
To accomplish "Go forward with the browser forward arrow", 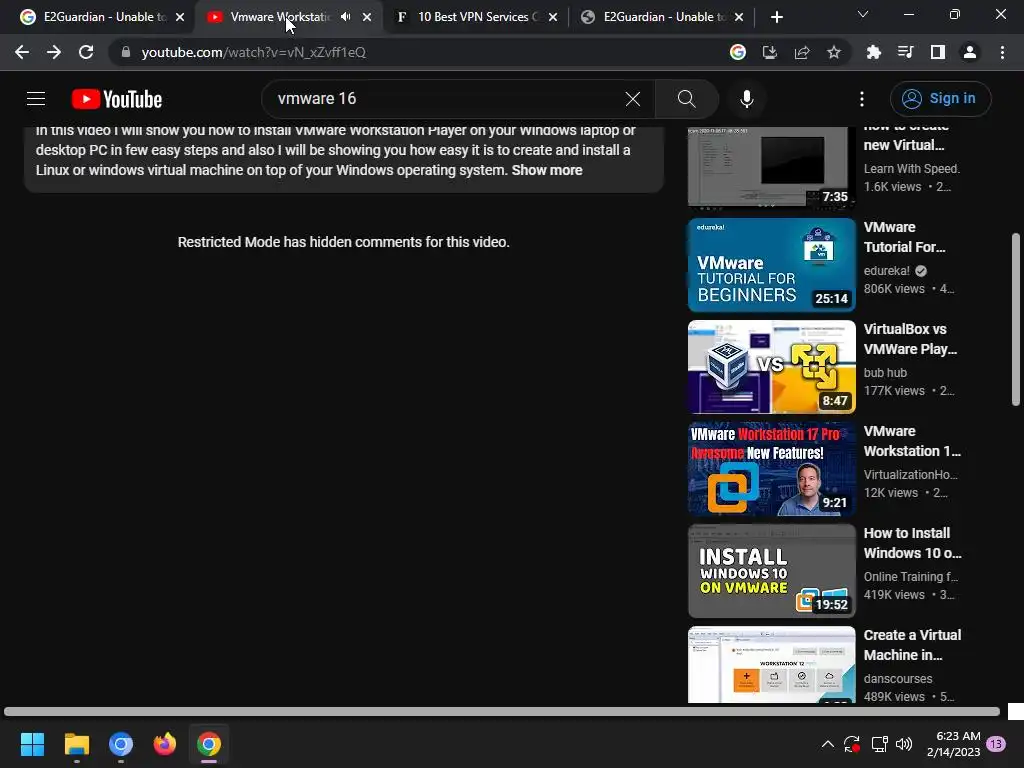I will pyautogui.click(x=54, y=52).
